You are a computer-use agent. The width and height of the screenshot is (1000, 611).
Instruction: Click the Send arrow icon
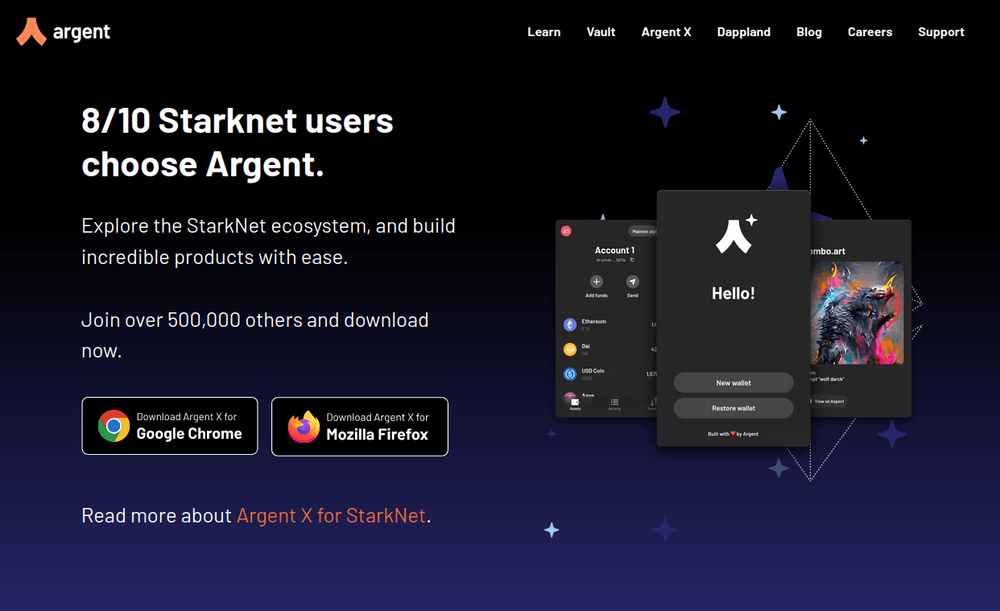pyautogui.click(x=632, y=281)
